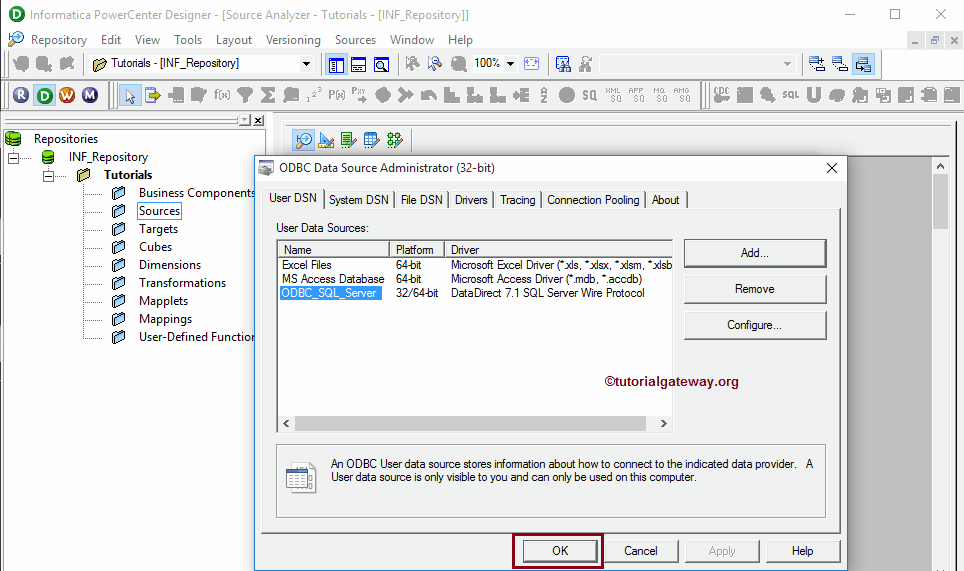Image resolution: width=964 pixels, height=571 pixels.
Task: Select the Targets folder in navigator
Action: [x=158, y=229]
